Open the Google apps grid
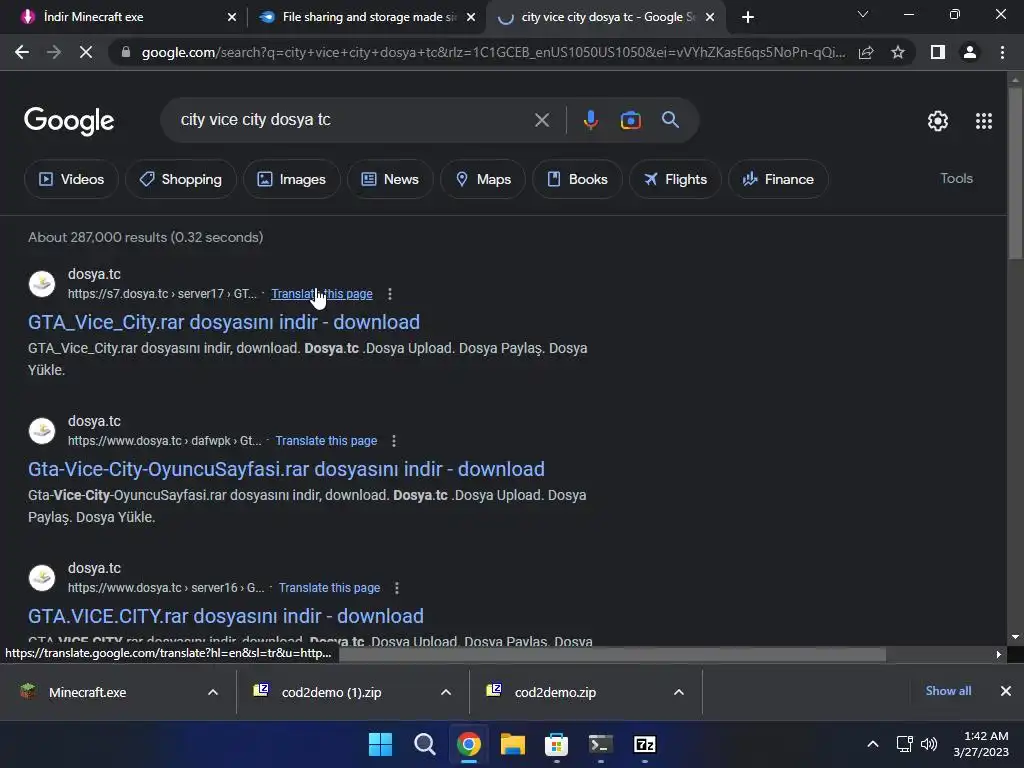The image size is (1024, 768). tap(984, 121)
